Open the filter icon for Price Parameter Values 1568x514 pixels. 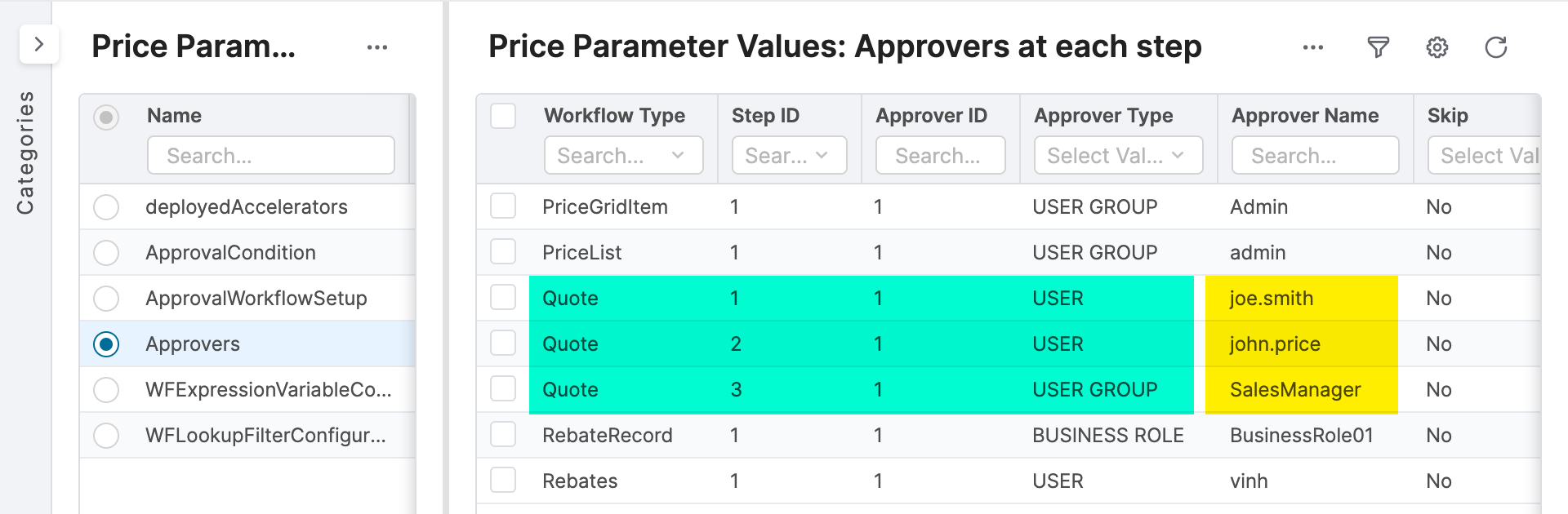coord(1379,47)
